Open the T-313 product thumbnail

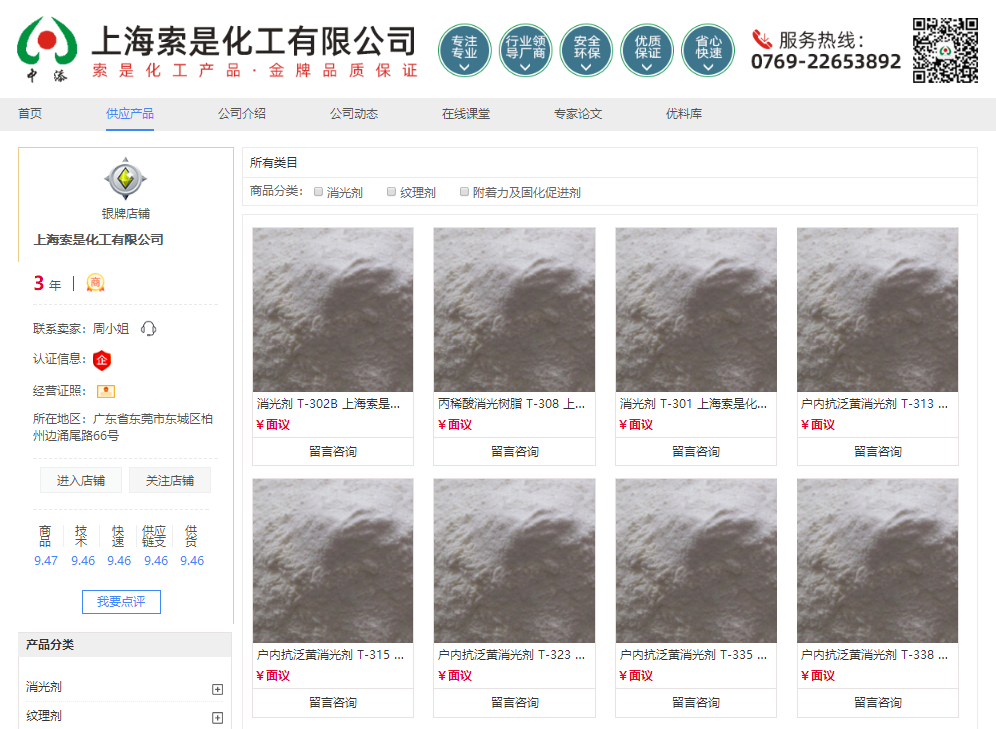[878, 310]
